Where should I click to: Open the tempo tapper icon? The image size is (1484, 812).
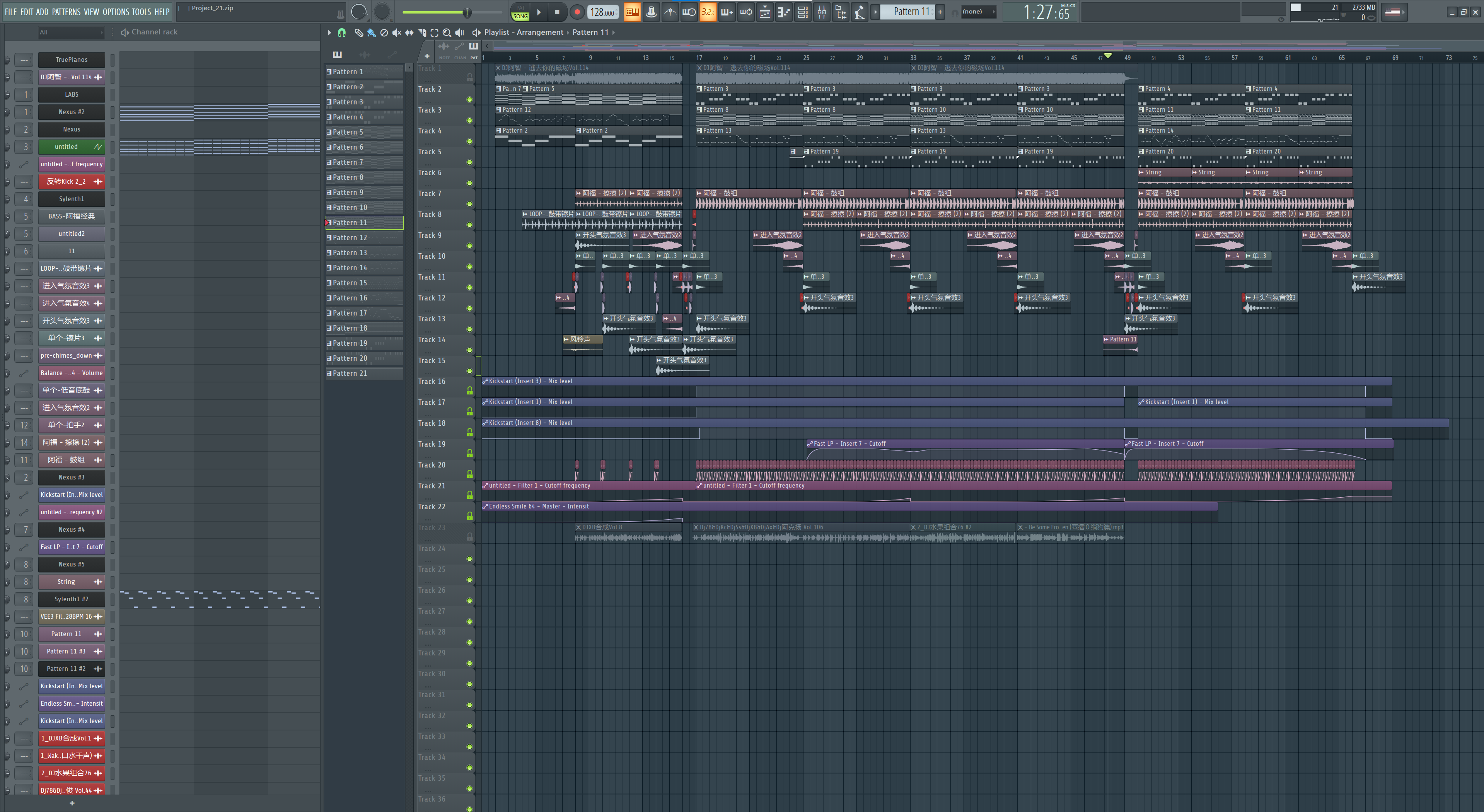pos(860,12)
